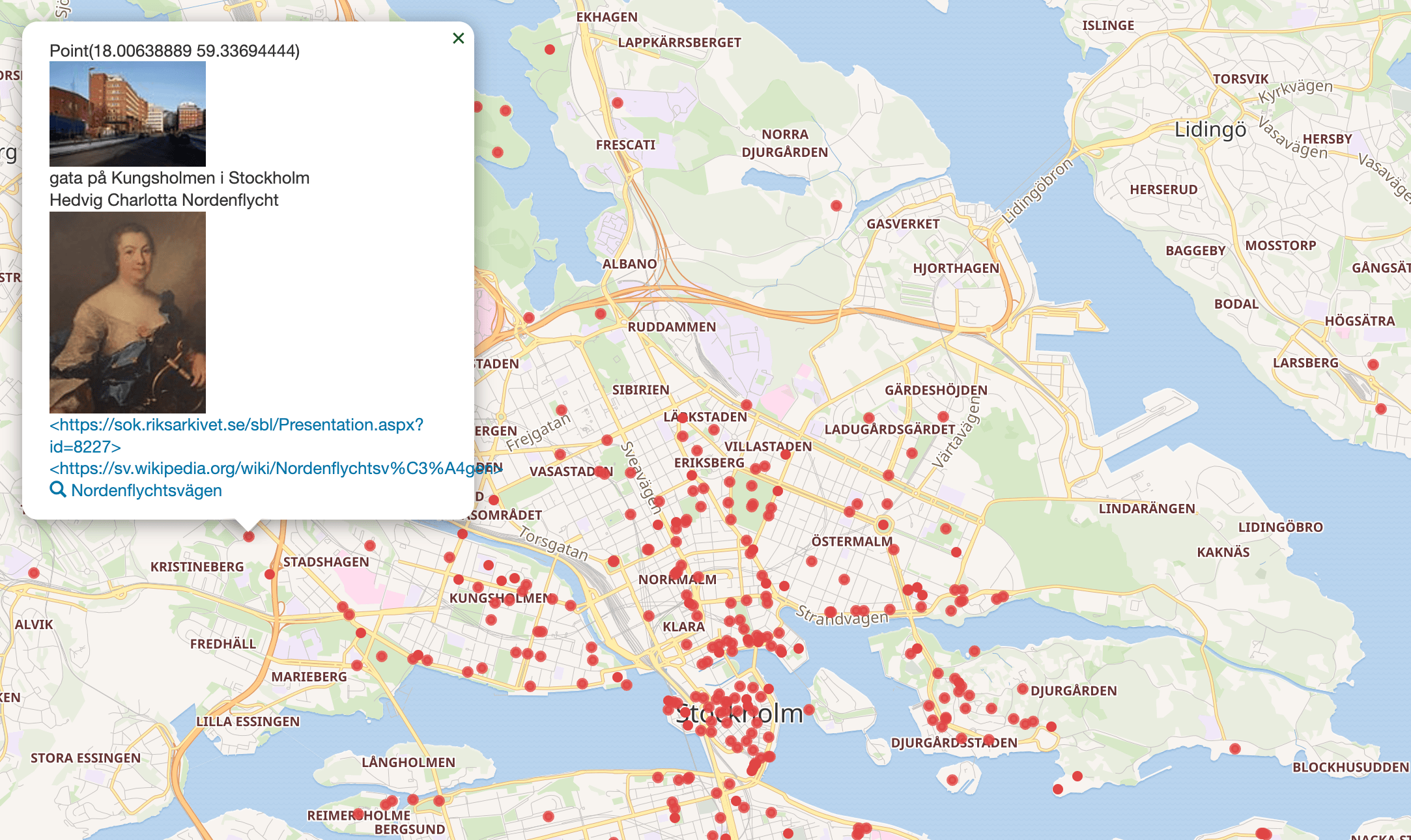
Task: Click the red marker left of Djurgården label
Action: tap(1023, 689)
